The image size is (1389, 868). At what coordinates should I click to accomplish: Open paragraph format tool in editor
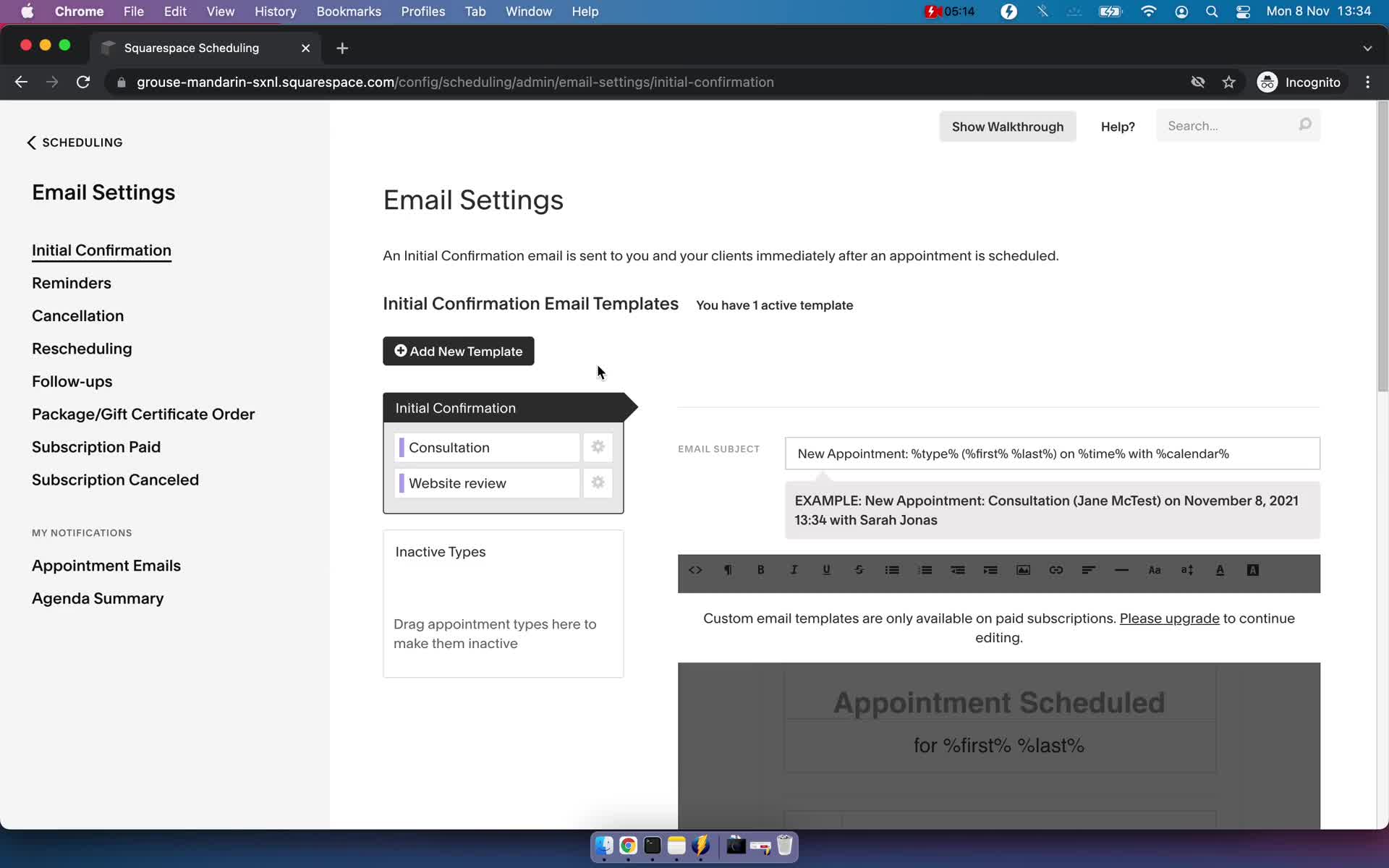point(728,570)
